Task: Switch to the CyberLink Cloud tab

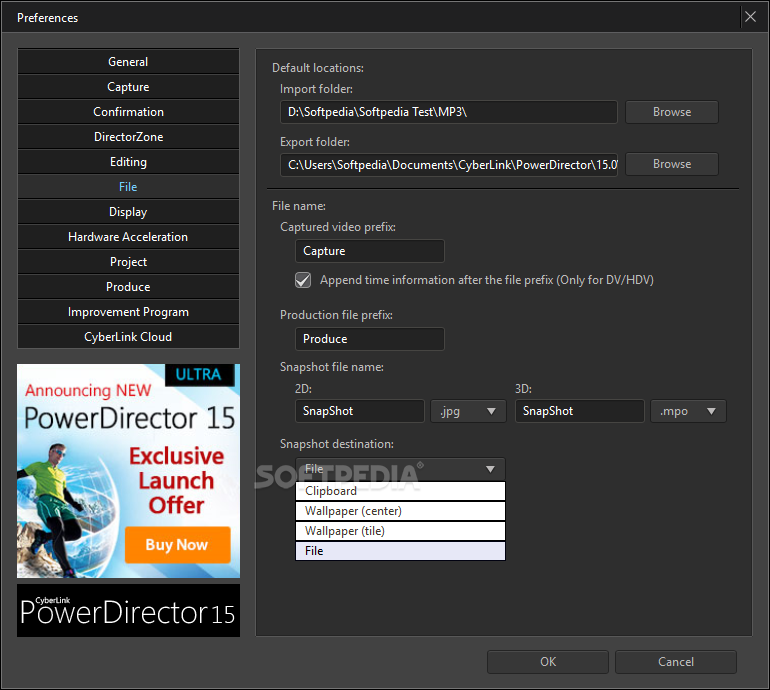Action: click(x=128, y=337)
